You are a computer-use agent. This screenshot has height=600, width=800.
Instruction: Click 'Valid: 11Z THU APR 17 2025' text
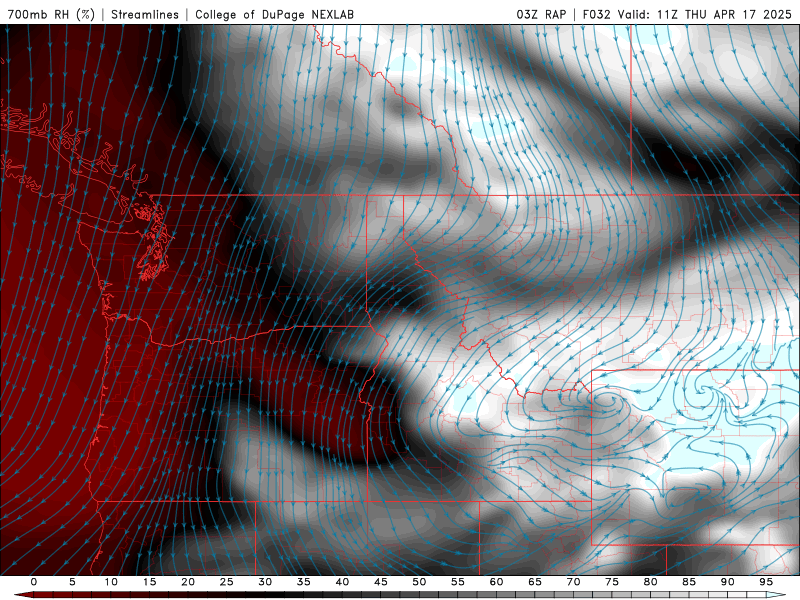(705, 14)
